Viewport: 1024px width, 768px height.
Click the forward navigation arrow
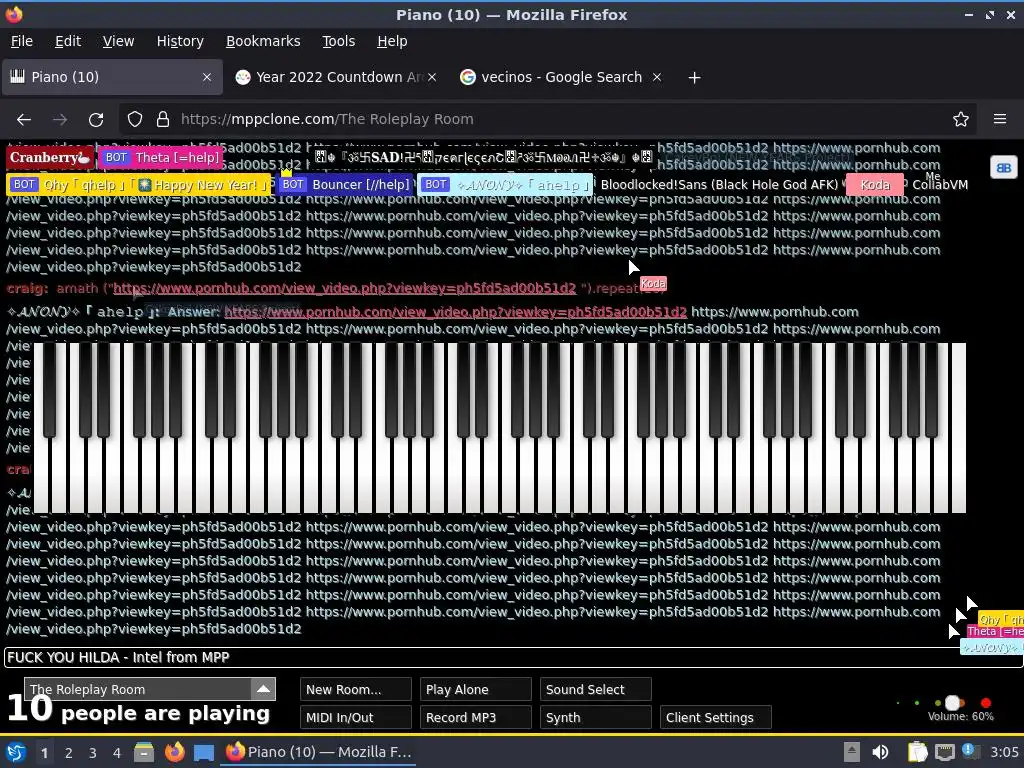59,120
